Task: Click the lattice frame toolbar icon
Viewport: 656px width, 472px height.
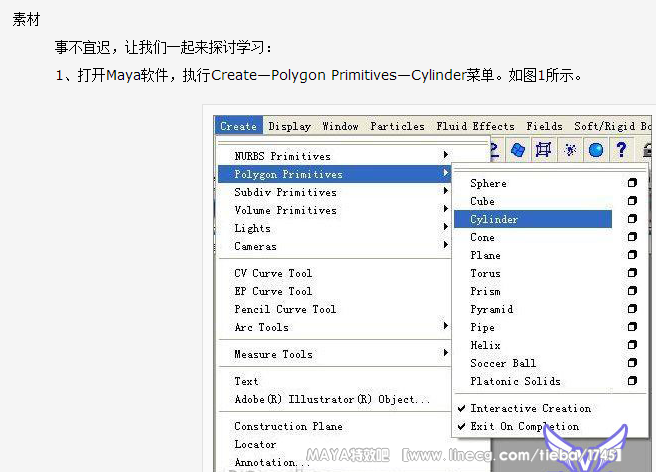Action: point(543,149)
